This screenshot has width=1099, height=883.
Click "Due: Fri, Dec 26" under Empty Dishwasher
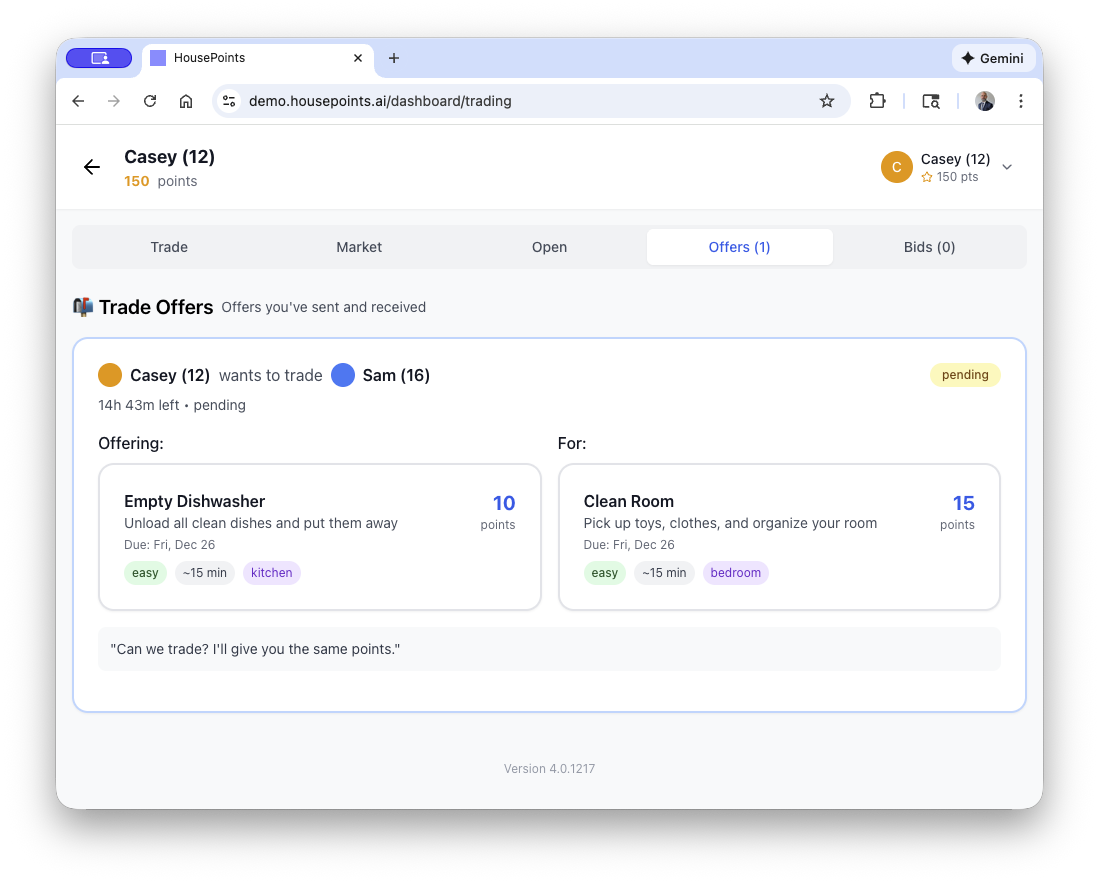click(x=170, y=545)
